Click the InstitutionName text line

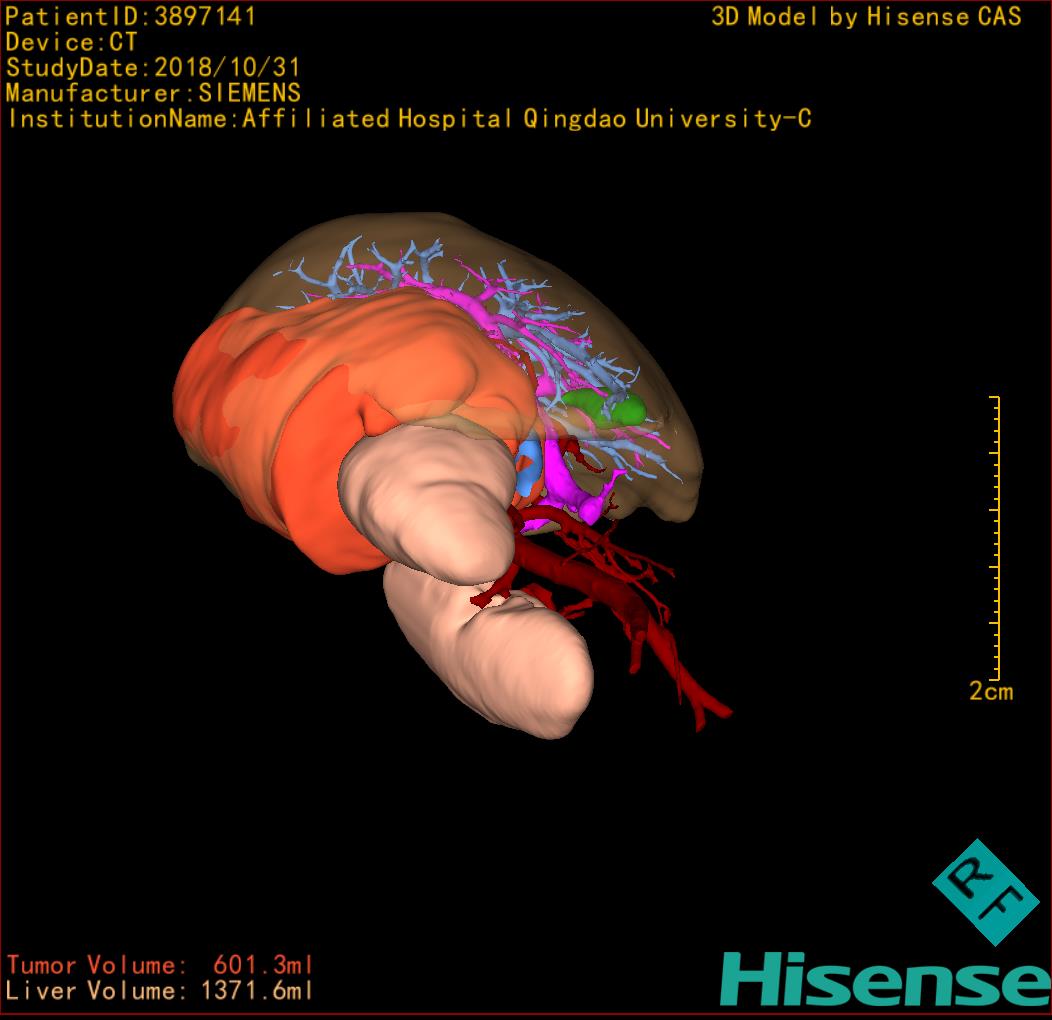408,119
